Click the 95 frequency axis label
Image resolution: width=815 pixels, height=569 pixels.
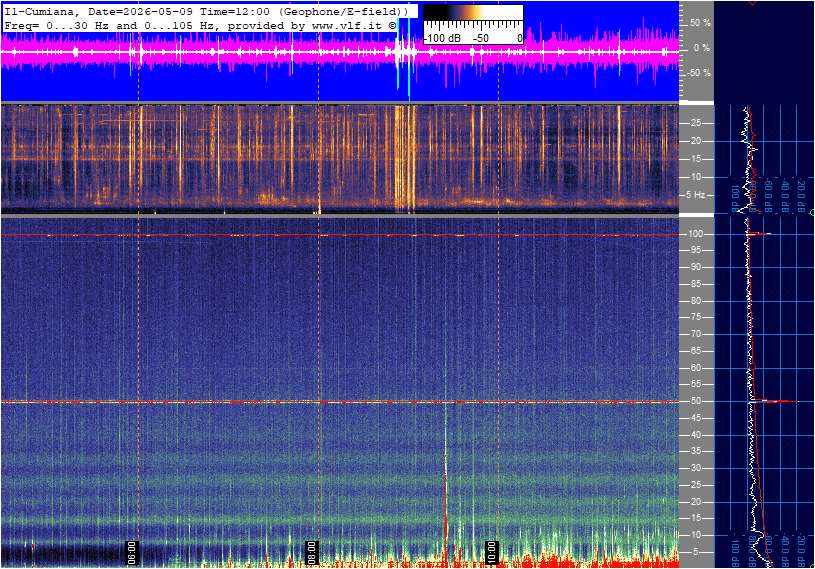695,250
